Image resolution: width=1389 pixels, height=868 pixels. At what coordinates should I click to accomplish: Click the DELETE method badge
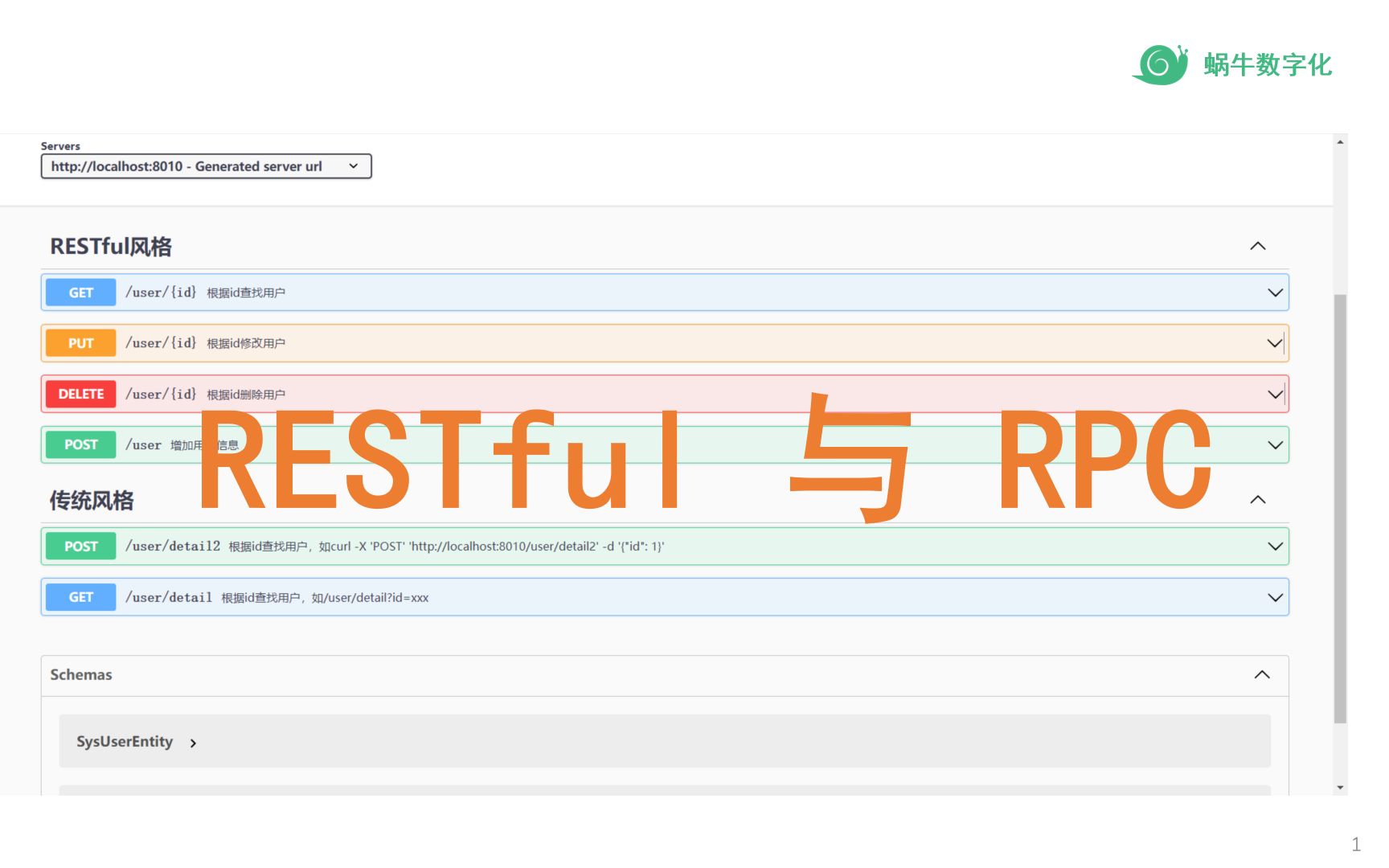pyautogui.click(x=81, y=394)
